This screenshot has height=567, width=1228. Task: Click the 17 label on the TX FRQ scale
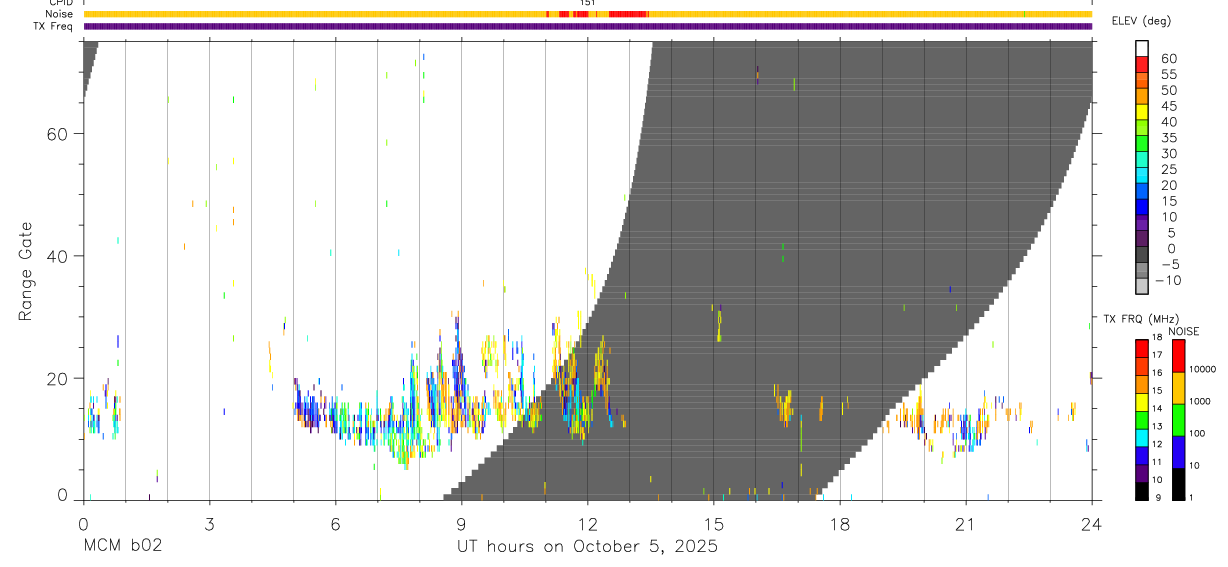(x=1156, y=355)
